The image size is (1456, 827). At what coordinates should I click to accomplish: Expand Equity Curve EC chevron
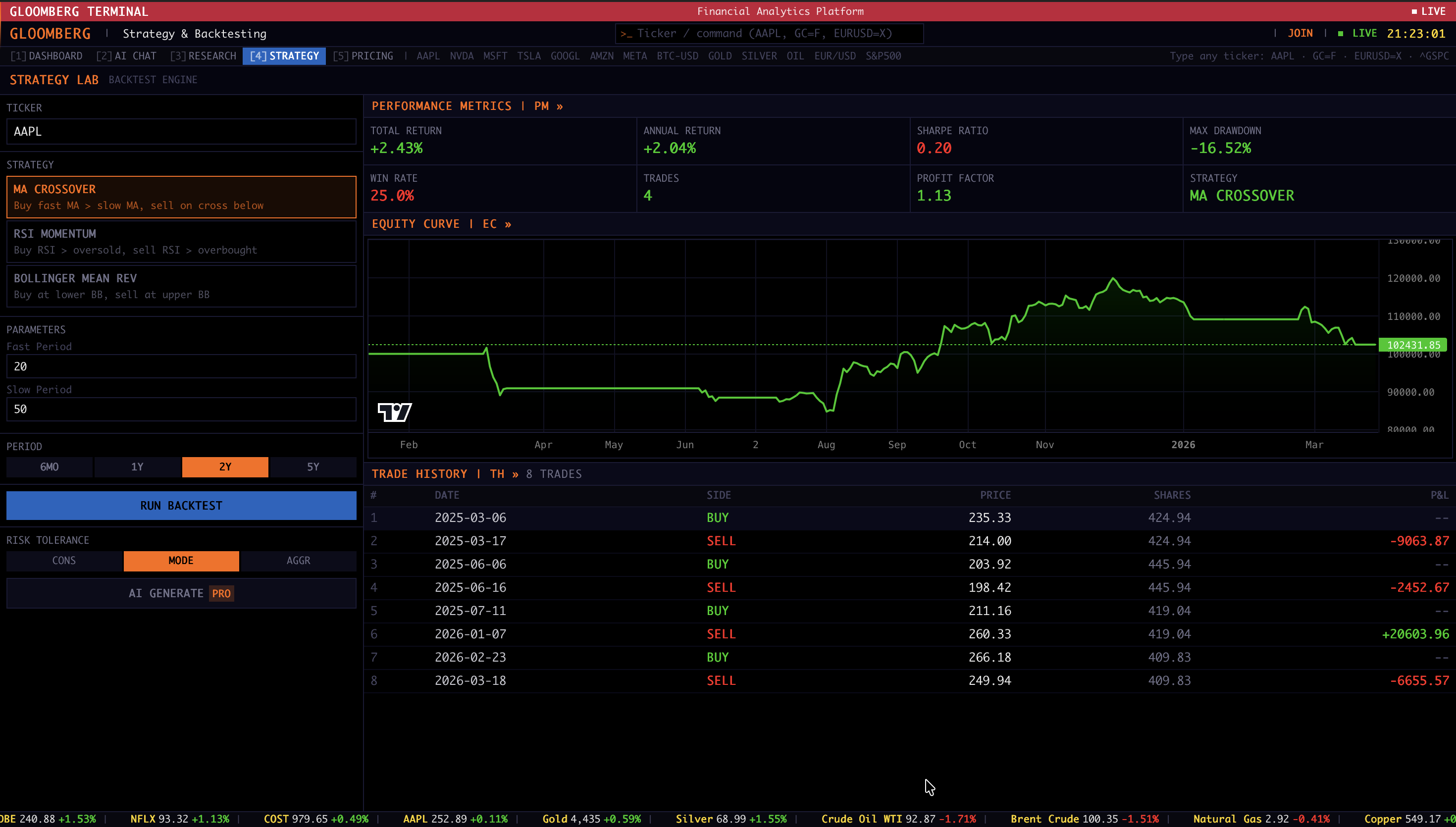[x=508, y=224]
